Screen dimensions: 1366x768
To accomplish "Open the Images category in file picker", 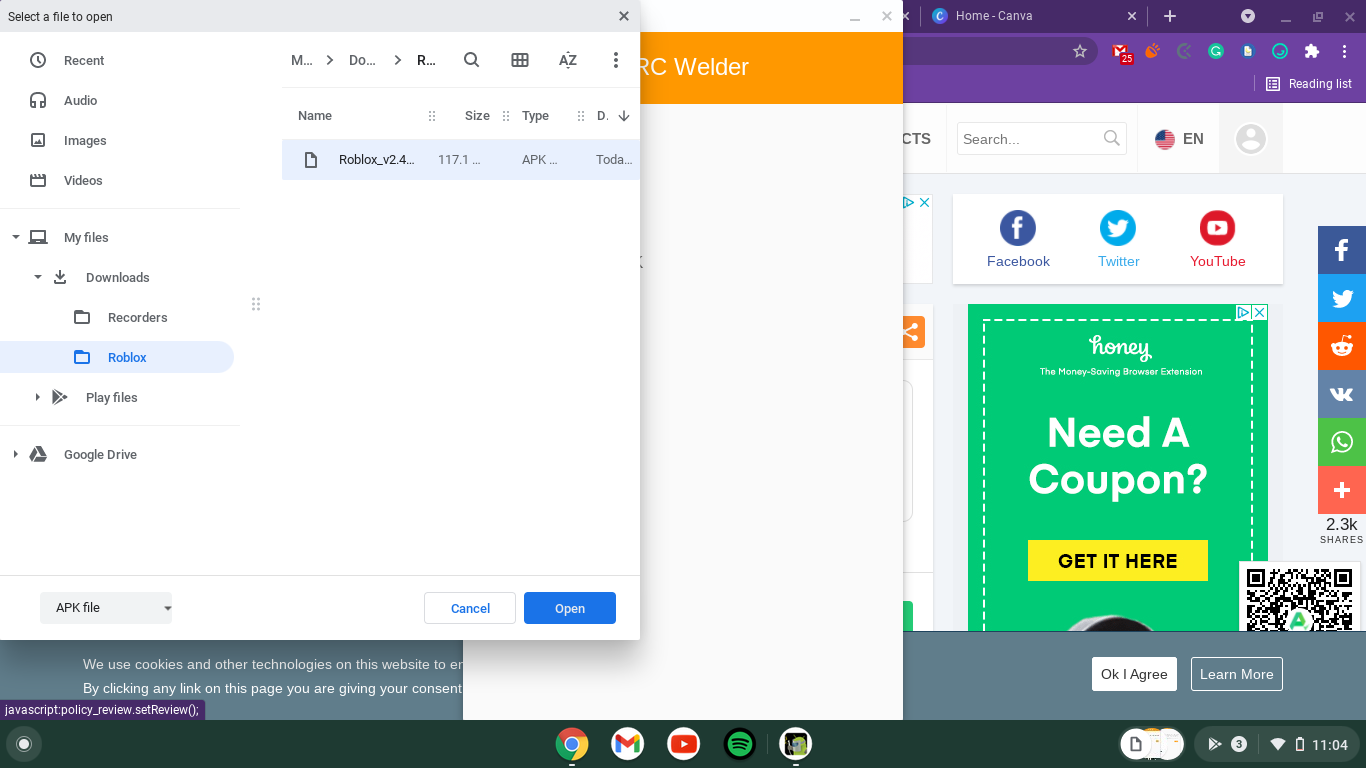I will (x=85, y=140).
